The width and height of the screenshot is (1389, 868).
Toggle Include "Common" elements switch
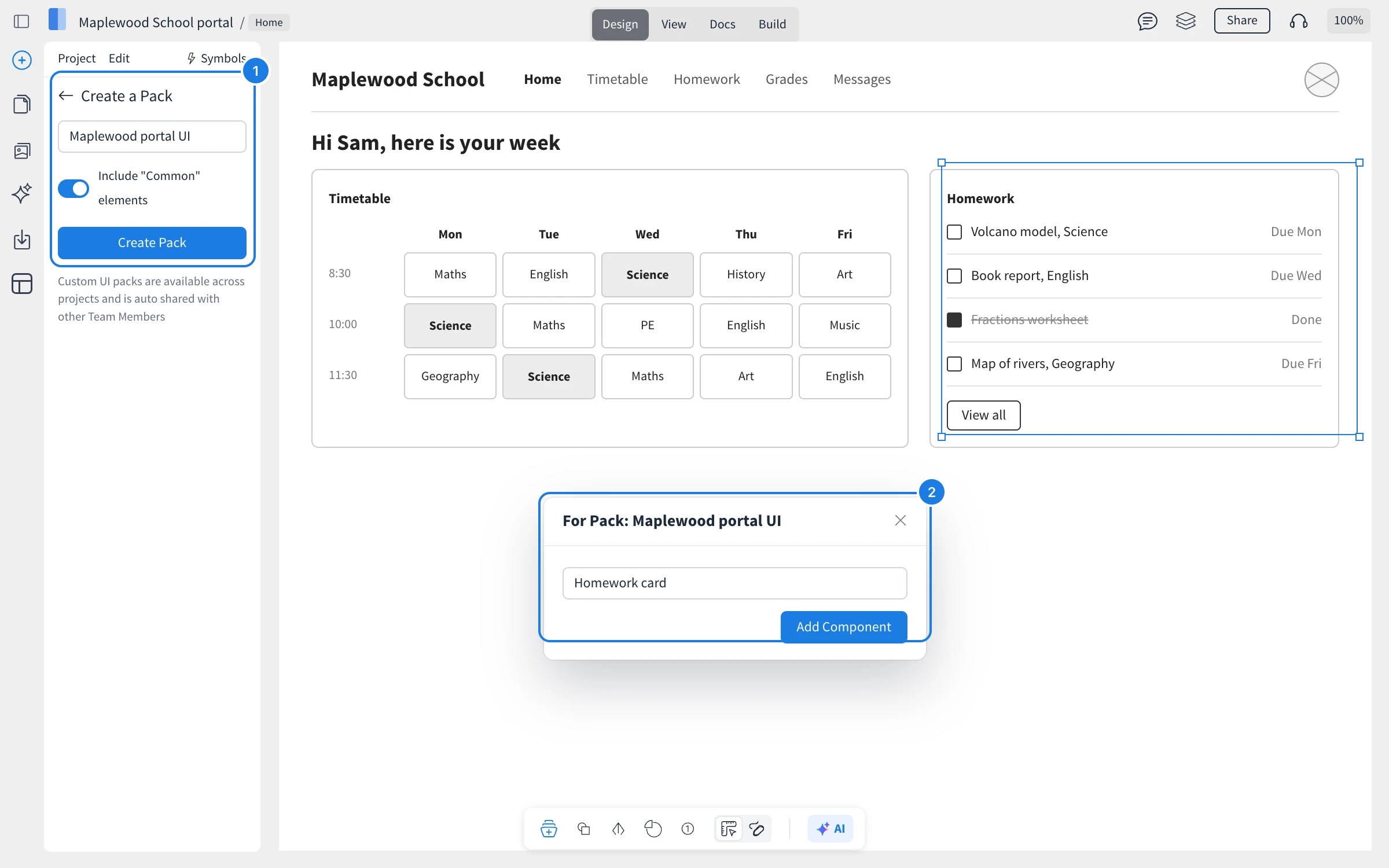pyautogui.click(x=74, y=188)
